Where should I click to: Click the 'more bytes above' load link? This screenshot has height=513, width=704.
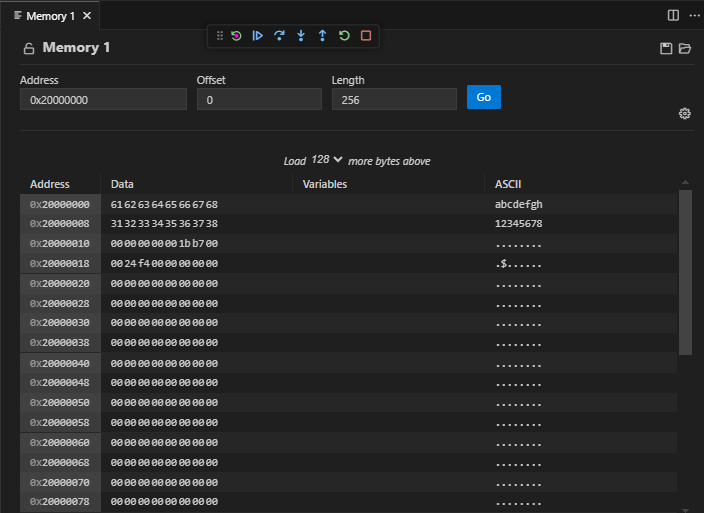[389, 161]
